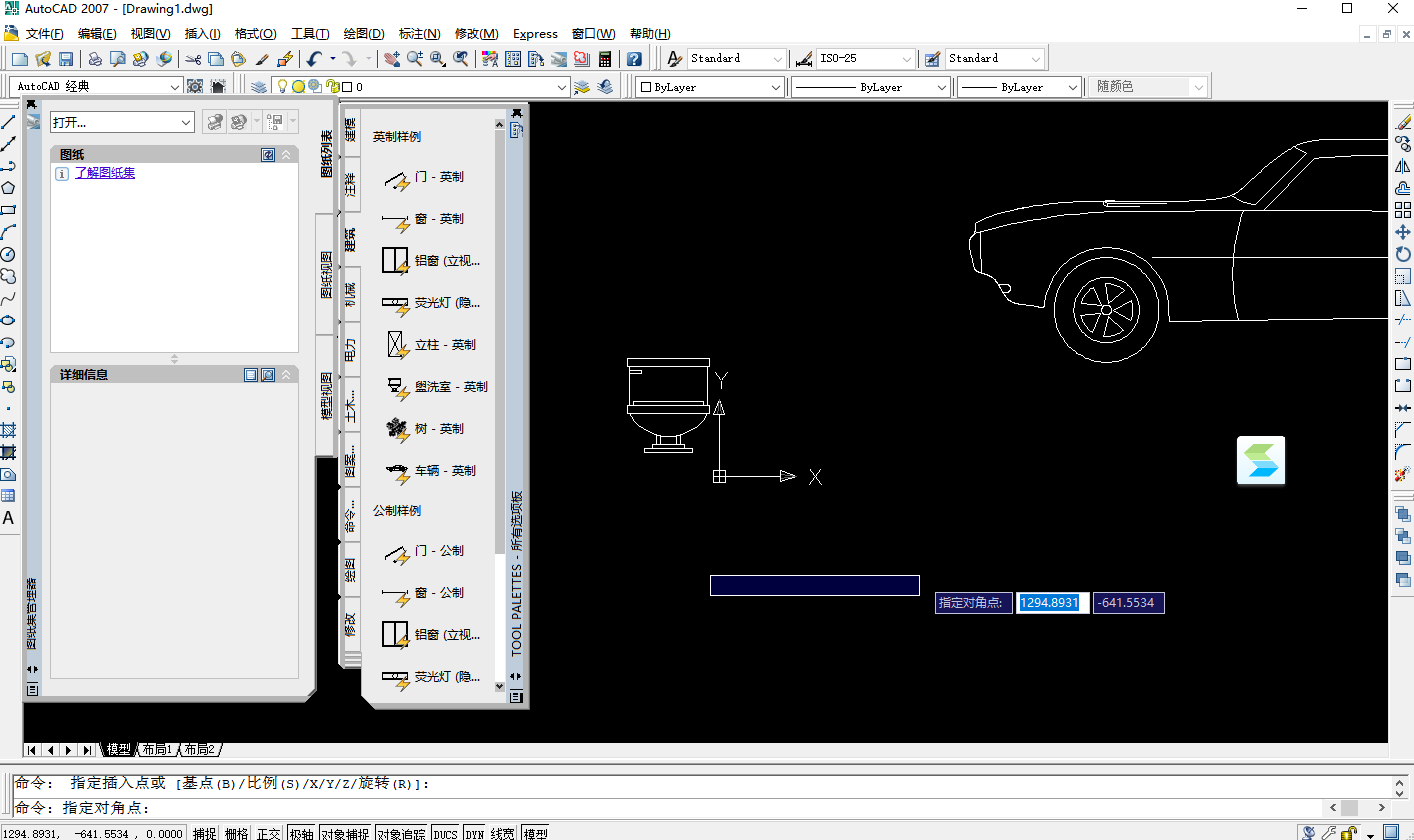Open the ISO-25 dimension style dropdown
Viewport: 1414px width, 840px height.
tap(865, 59)
